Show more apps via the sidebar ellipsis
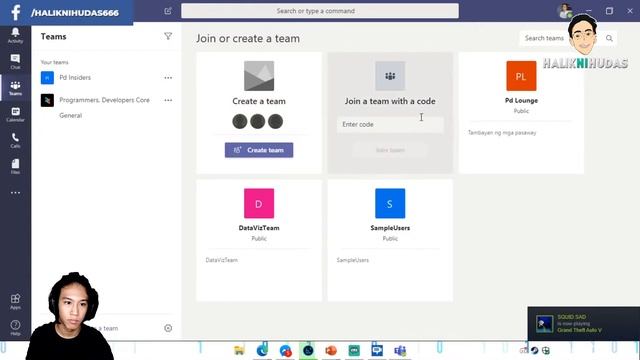 tap(15, 193)
